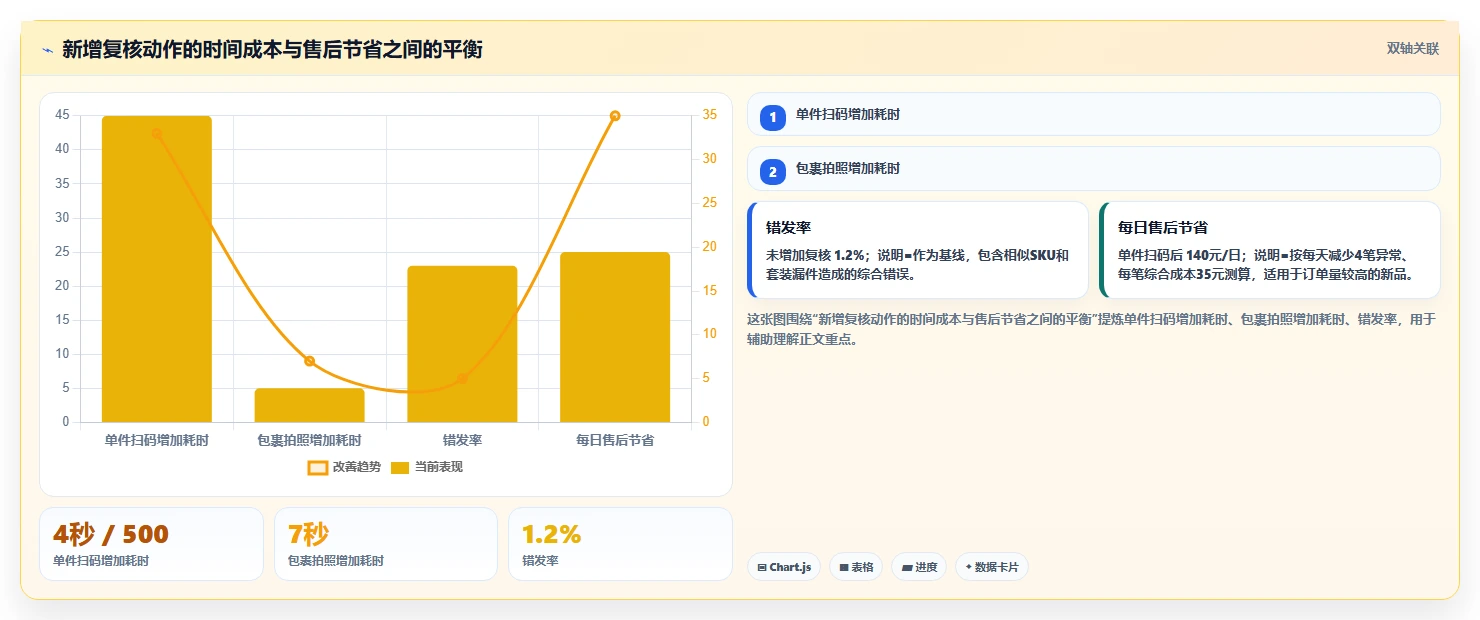Toggle the 当前表现 legend entry
Image resolution: width=1480 pixels, height=620 pixels.
426,467
